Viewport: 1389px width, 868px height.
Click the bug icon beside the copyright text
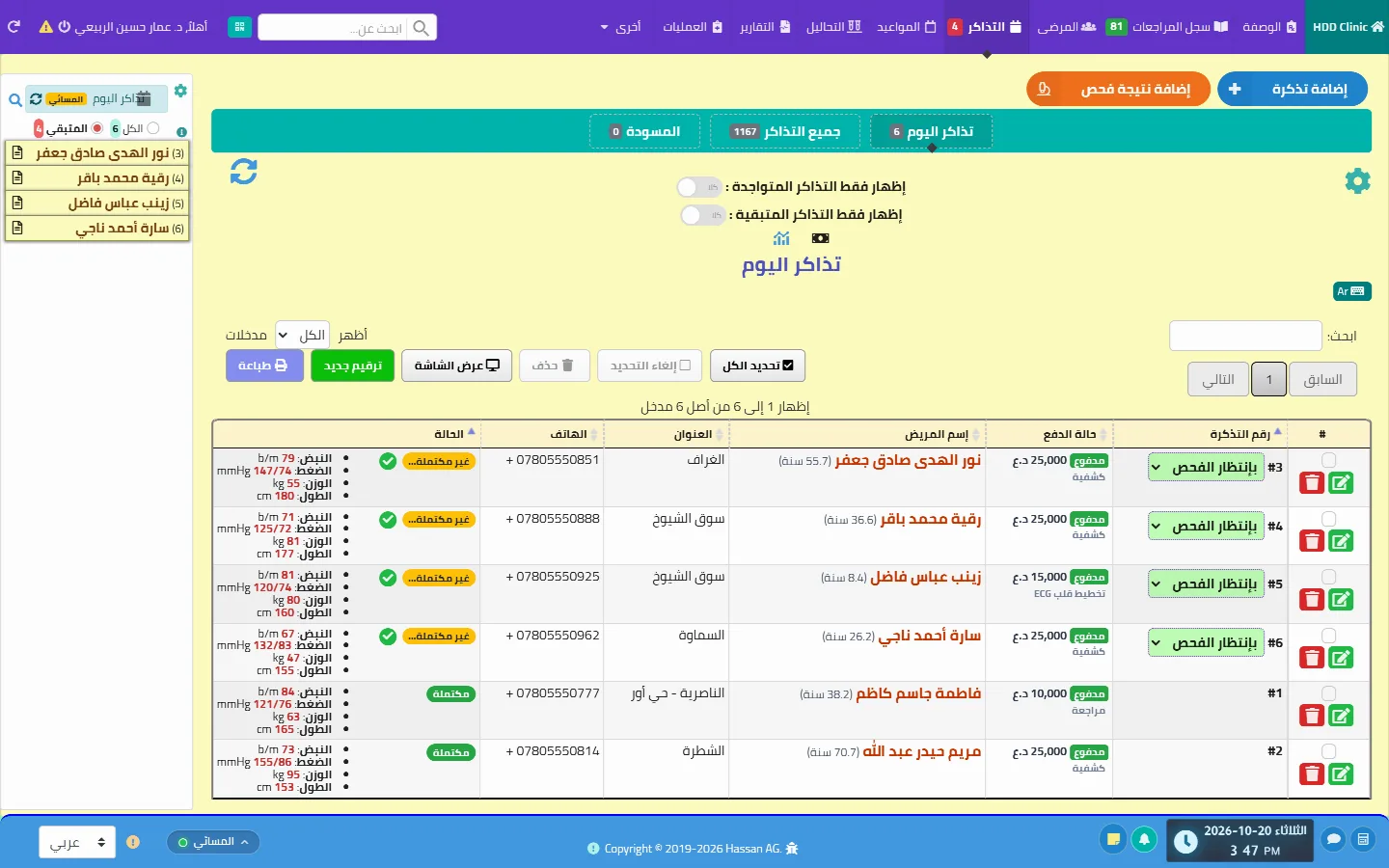792,849
